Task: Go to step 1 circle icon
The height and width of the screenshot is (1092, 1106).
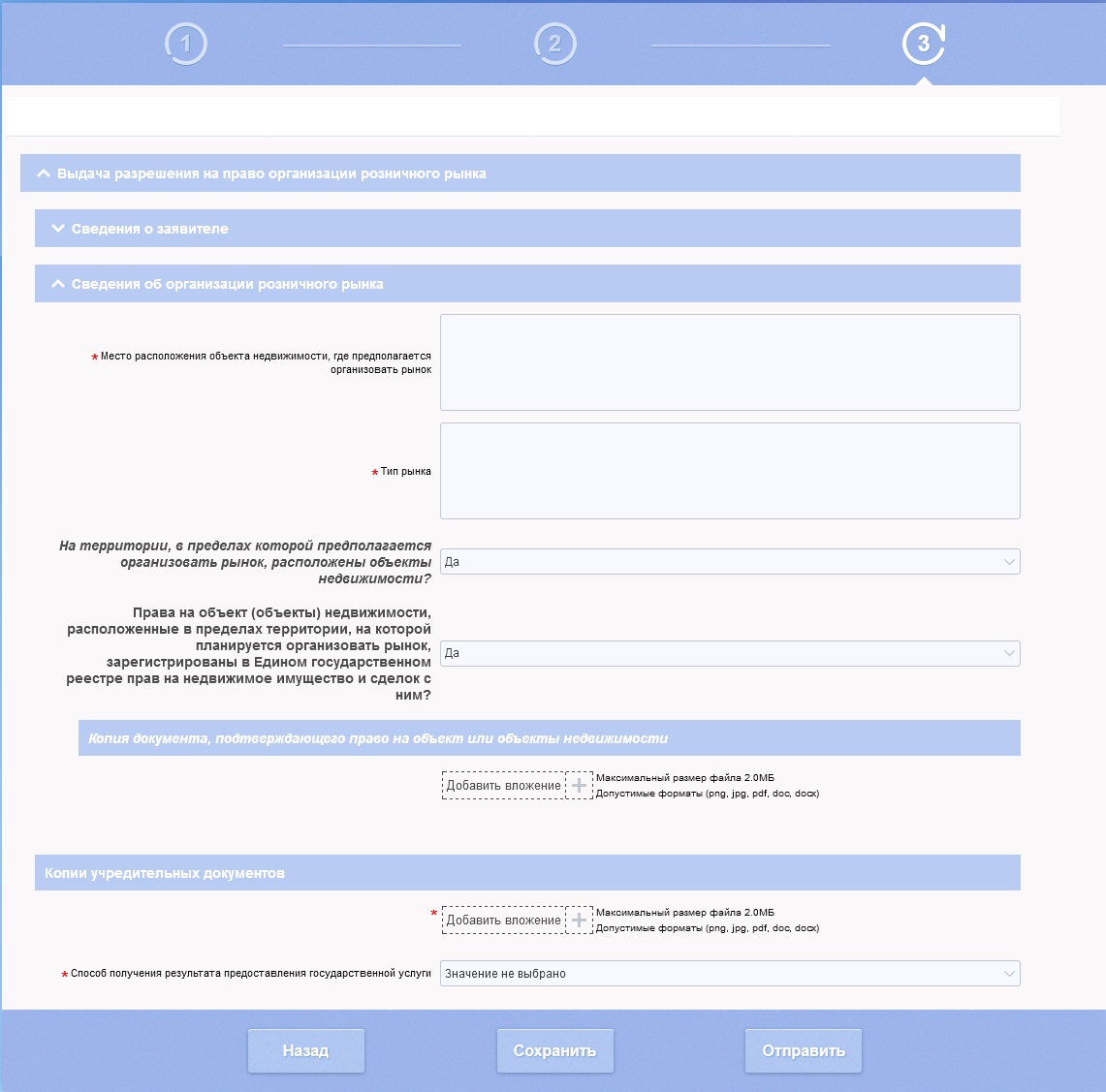Action: coord(186,45)
